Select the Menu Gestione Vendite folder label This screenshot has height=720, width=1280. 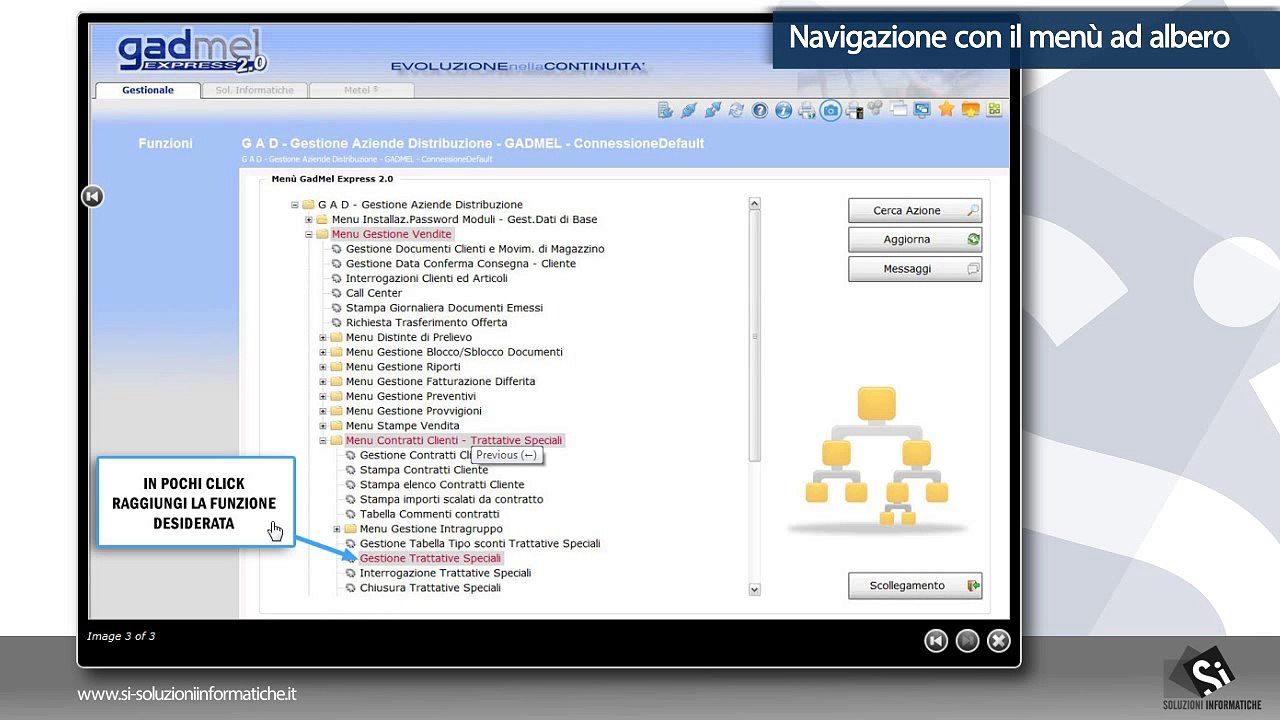[391, 234]
